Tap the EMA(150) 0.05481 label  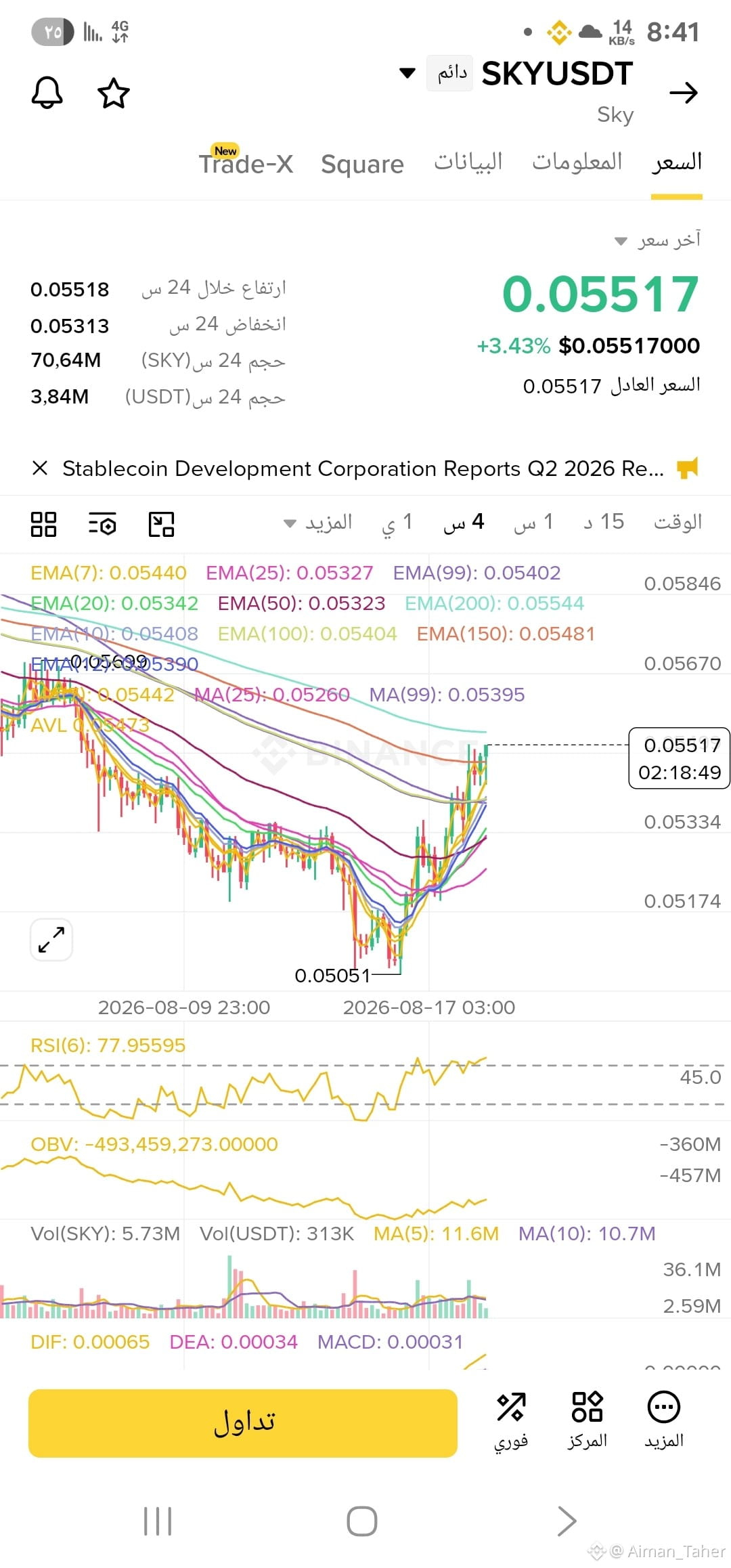506,634
